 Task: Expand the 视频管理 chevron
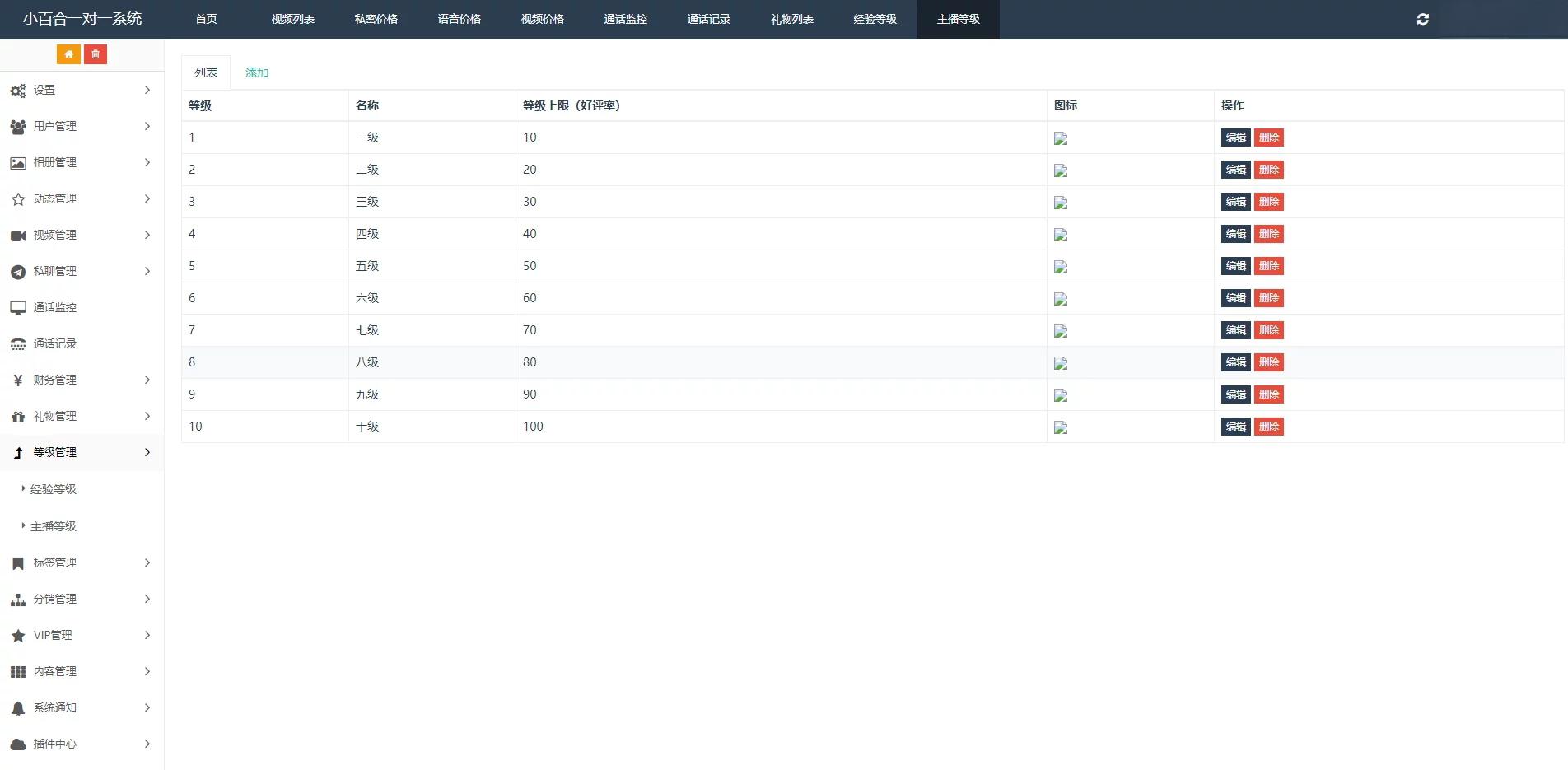pos(147,235)
